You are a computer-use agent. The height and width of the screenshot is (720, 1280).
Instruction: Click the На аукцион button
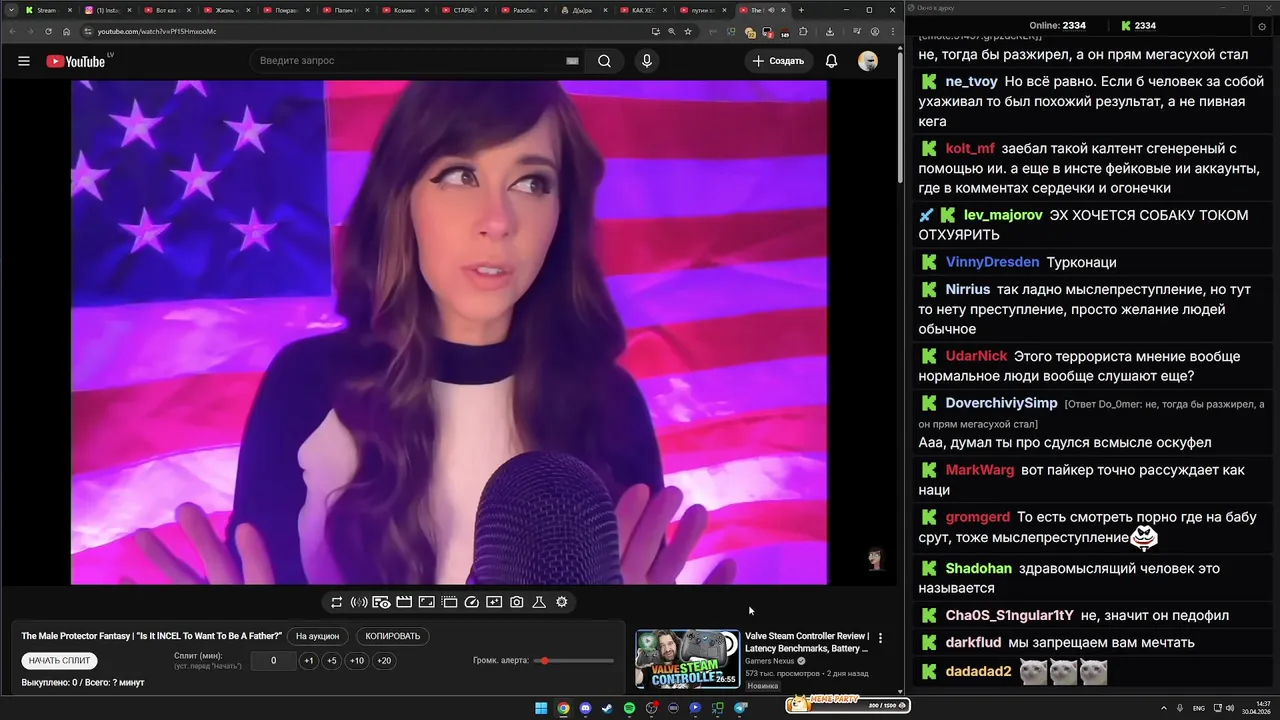pos(317,636)
